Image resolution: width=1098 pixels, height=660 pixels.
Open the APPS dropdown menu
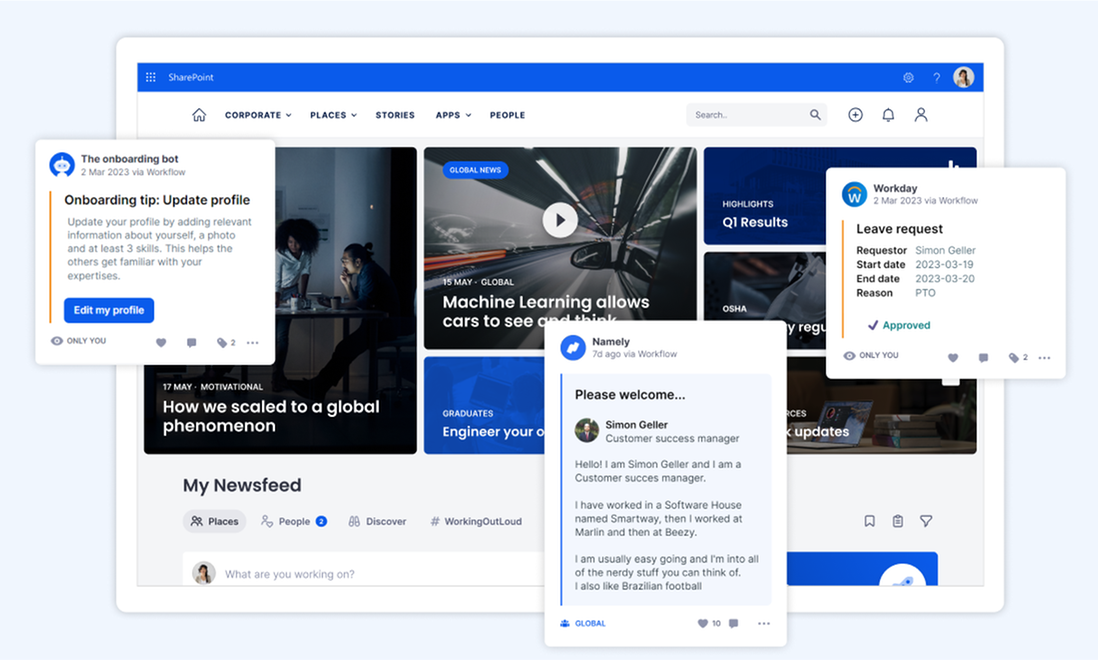pyautogui.click(x=453, y=115)
